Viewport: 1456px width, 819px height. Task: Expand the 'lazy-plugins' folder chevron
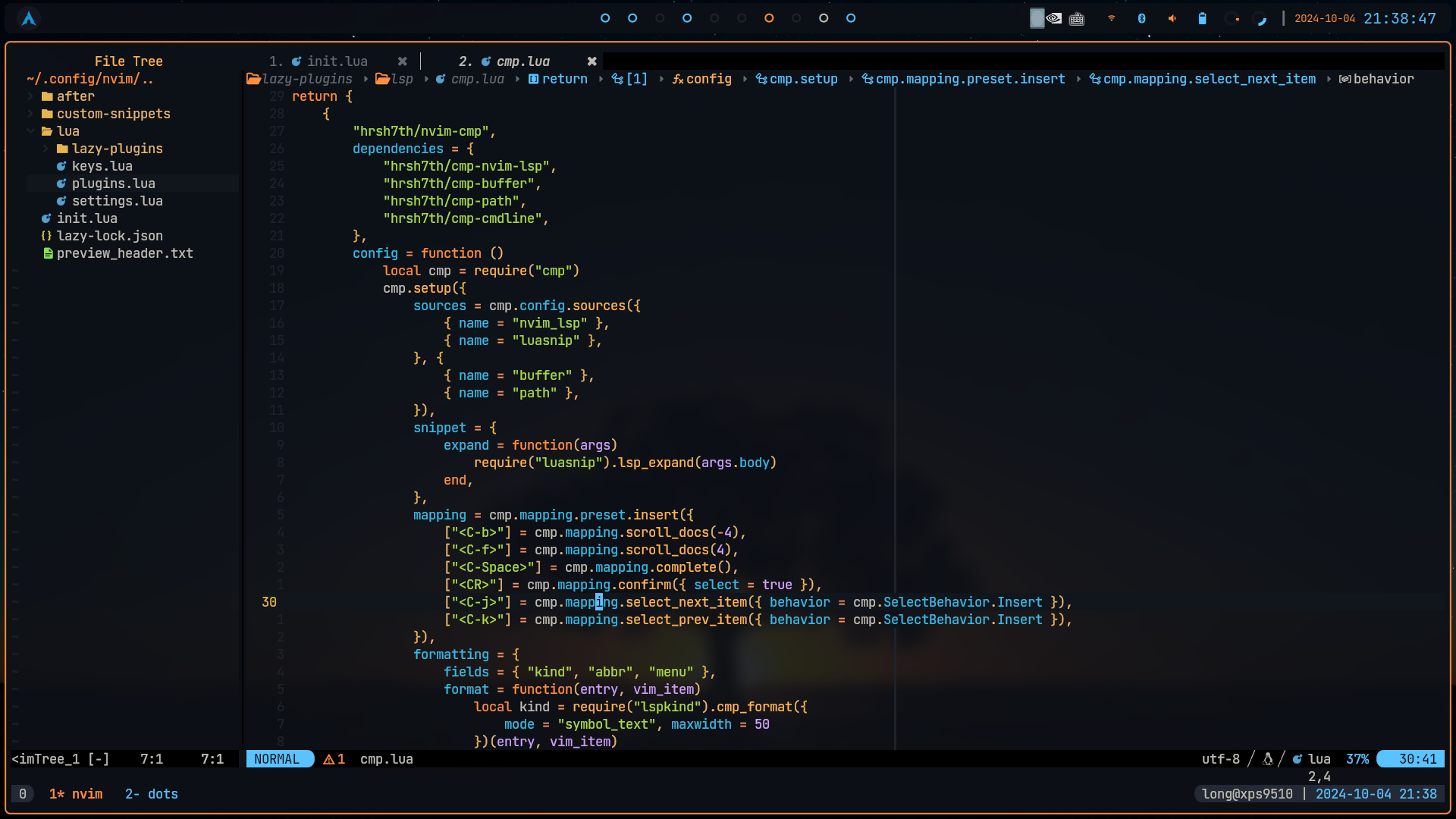[45, 149]
